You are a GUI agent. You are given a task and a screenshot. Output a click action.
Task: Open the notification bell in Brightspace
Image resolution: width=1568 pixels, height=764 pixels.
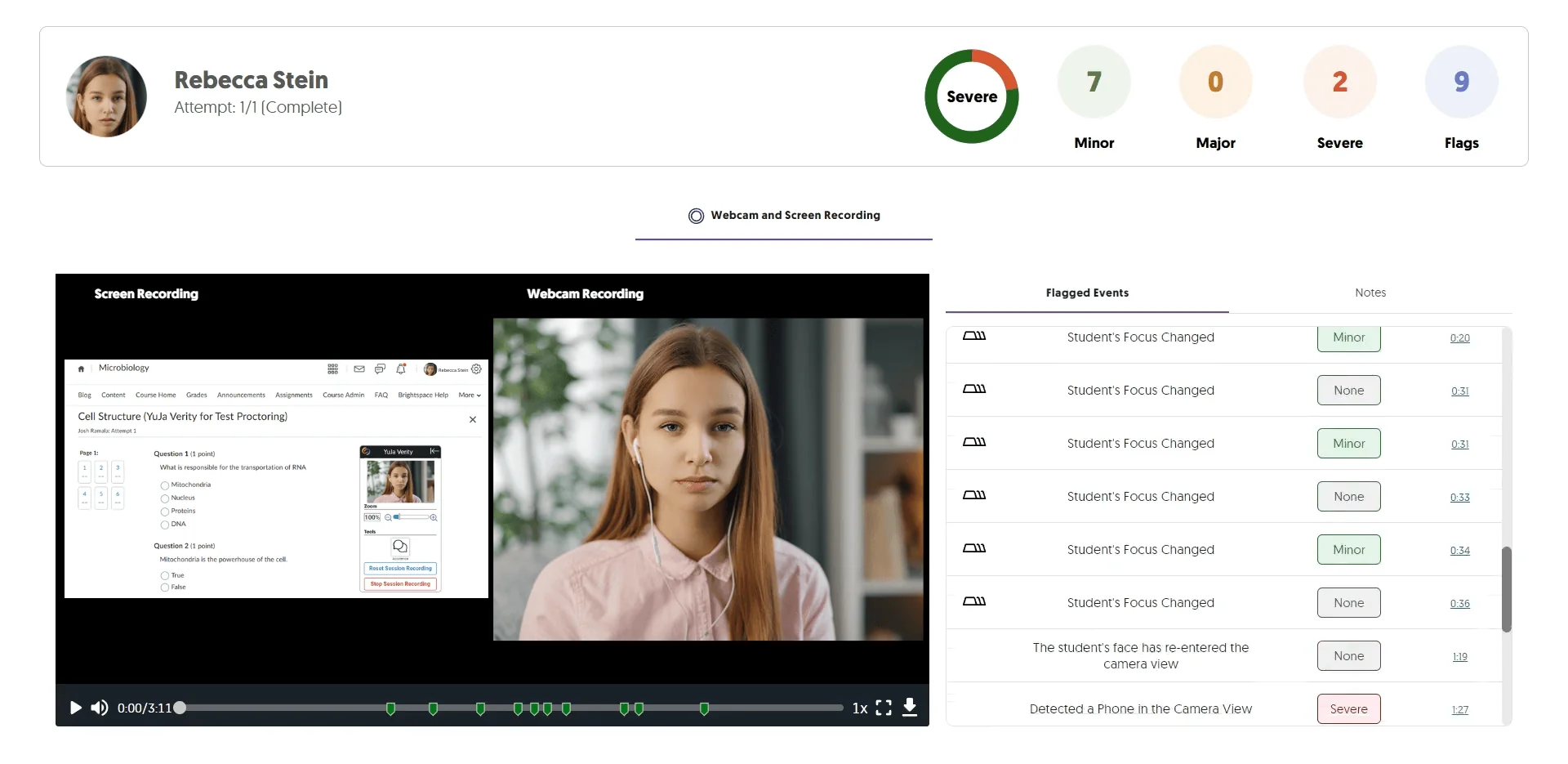click(x=400, y=369)
